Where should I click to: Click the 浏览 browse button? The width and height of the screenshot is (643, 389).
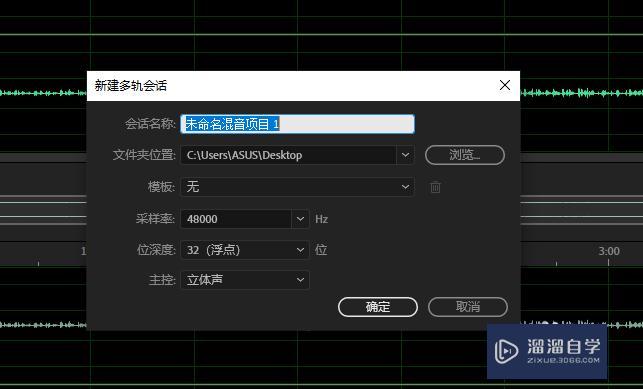465,155
